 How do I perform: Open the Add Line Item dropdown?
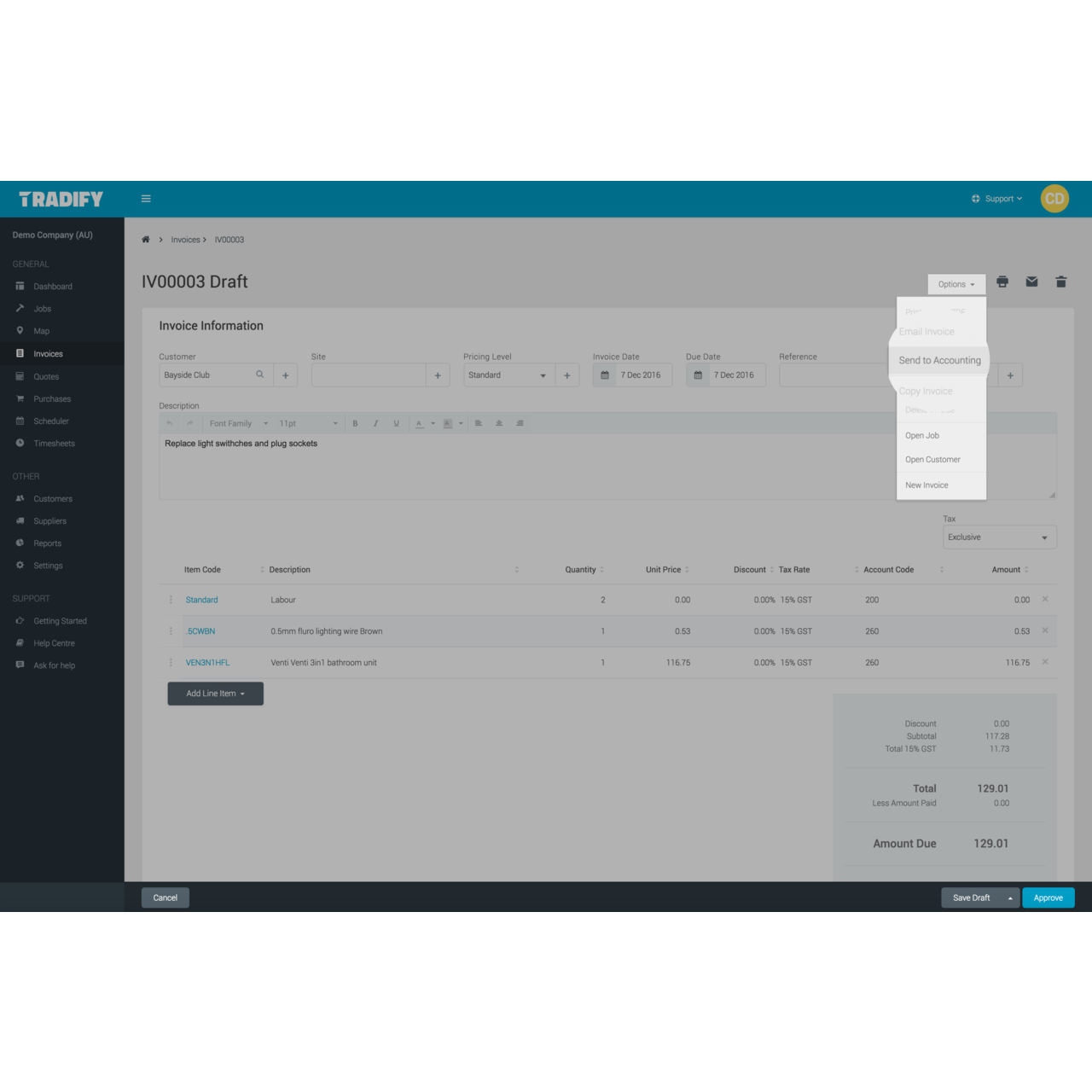tap(215, 694)
